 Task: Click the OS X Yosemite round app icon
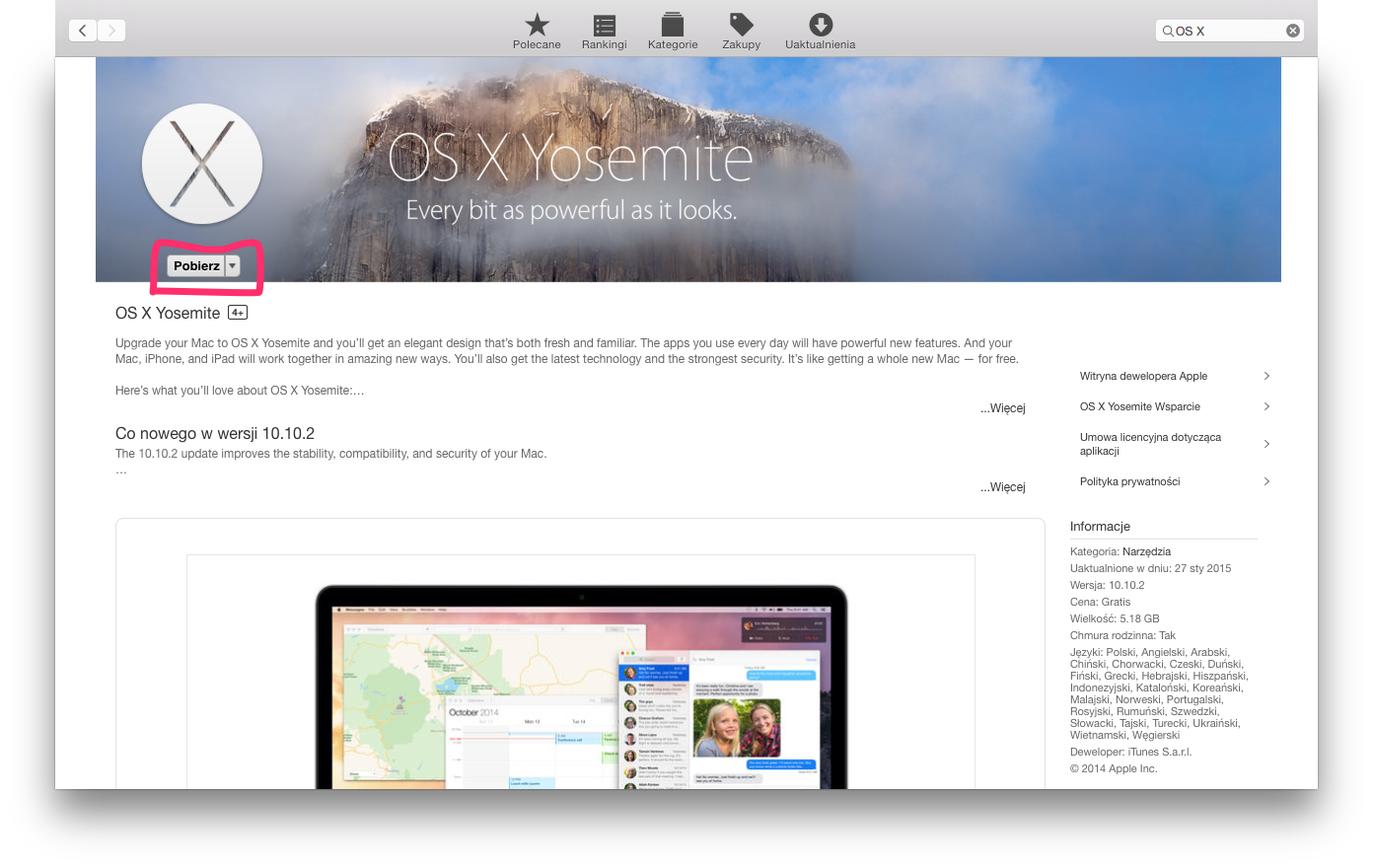[202, 164]
